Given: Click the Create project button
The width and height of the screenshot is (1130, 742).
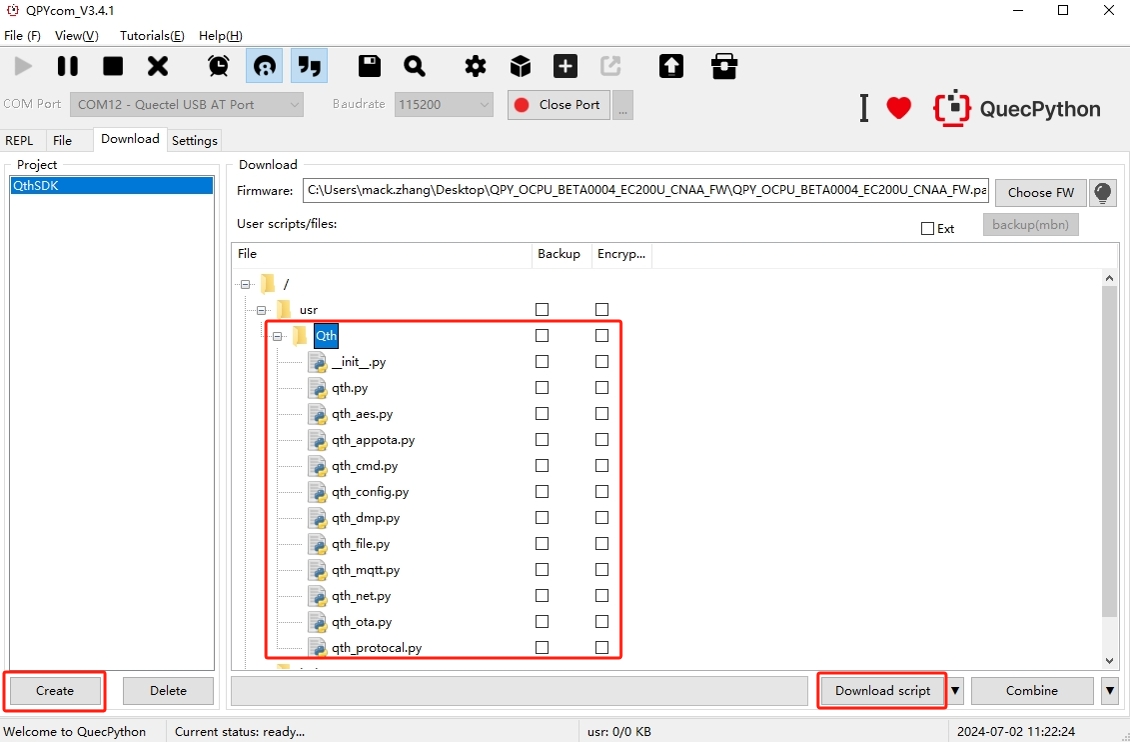Looking at the screenshot, I should tap(55, 691).
